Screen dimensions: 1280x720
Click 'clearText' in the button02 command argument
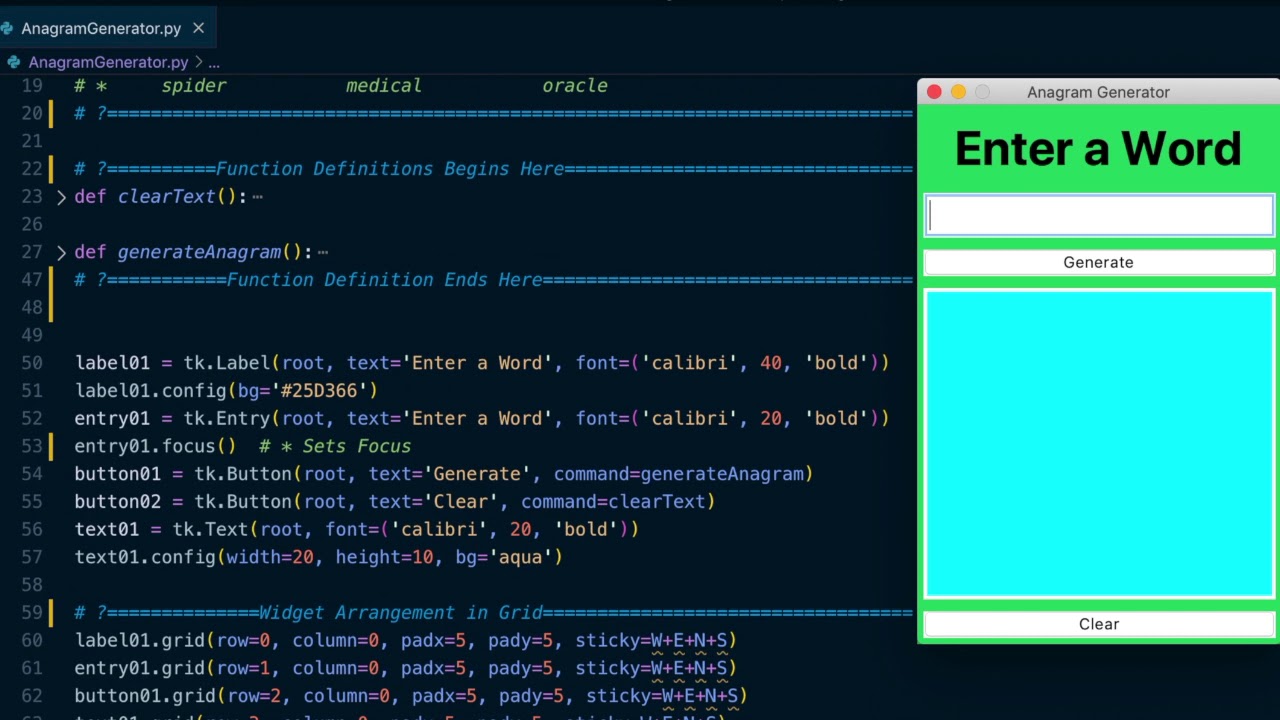656,502
